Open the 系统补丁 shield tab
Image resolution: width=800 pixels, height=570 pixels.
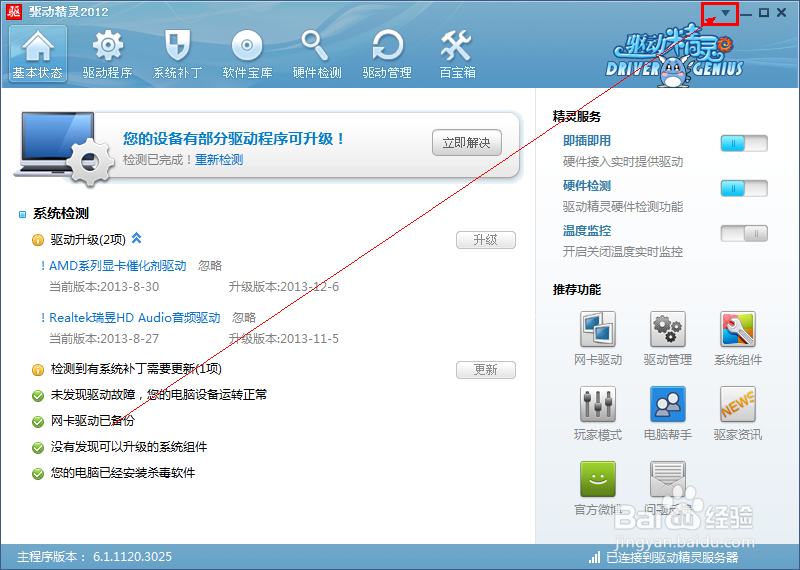coord(178,54)
